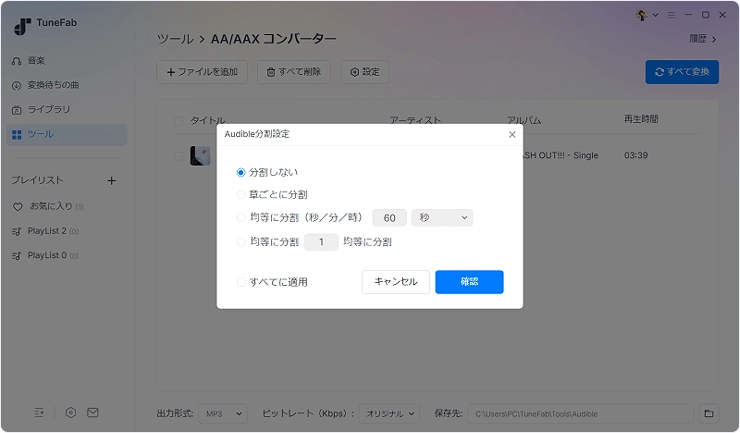Select ツール in the sidebar
Image resolution: width=740 pixels, height=433 pixels.
tap(67, 135)
